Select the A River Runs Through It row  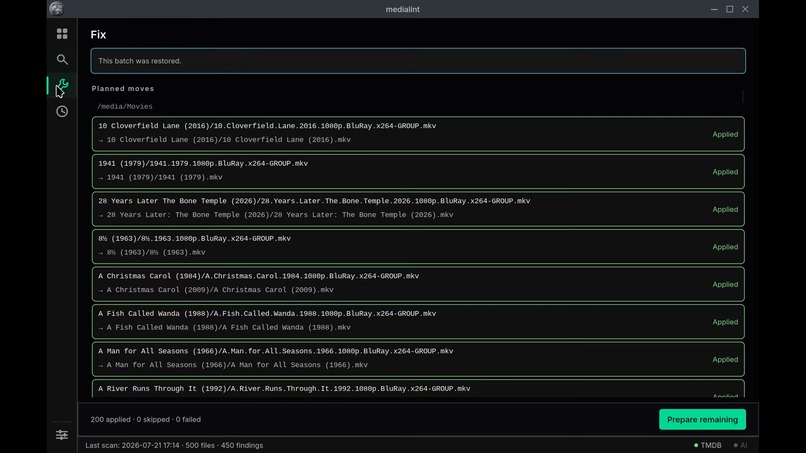418,389
